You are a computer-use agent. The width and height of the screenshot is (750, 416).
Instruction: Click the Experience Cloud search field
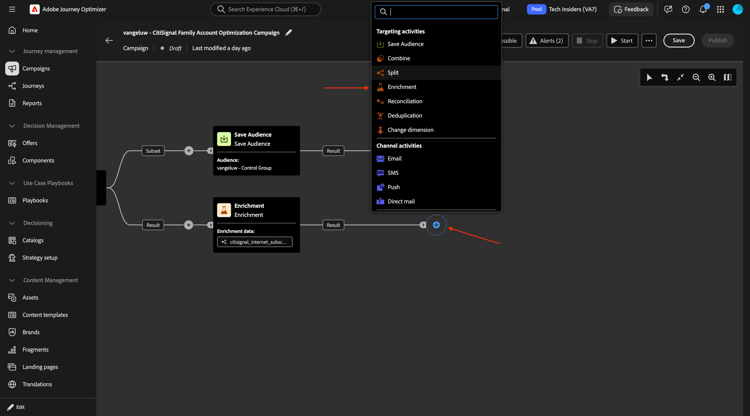(265, 9)
